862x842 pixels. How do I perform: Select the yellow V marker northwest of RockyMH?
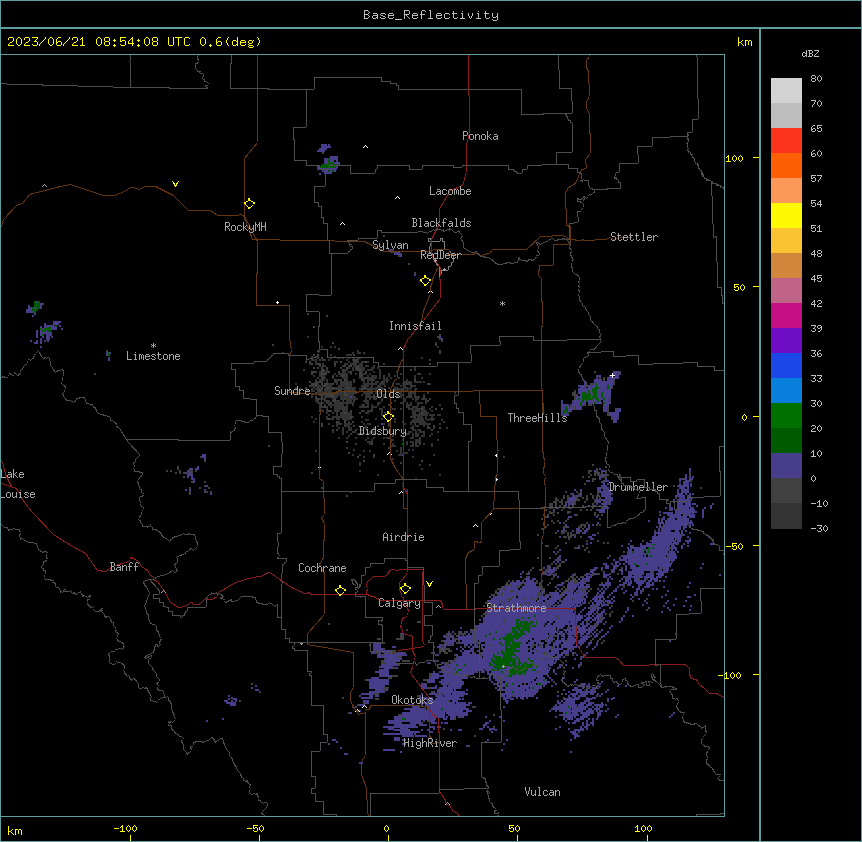[175, 184]
